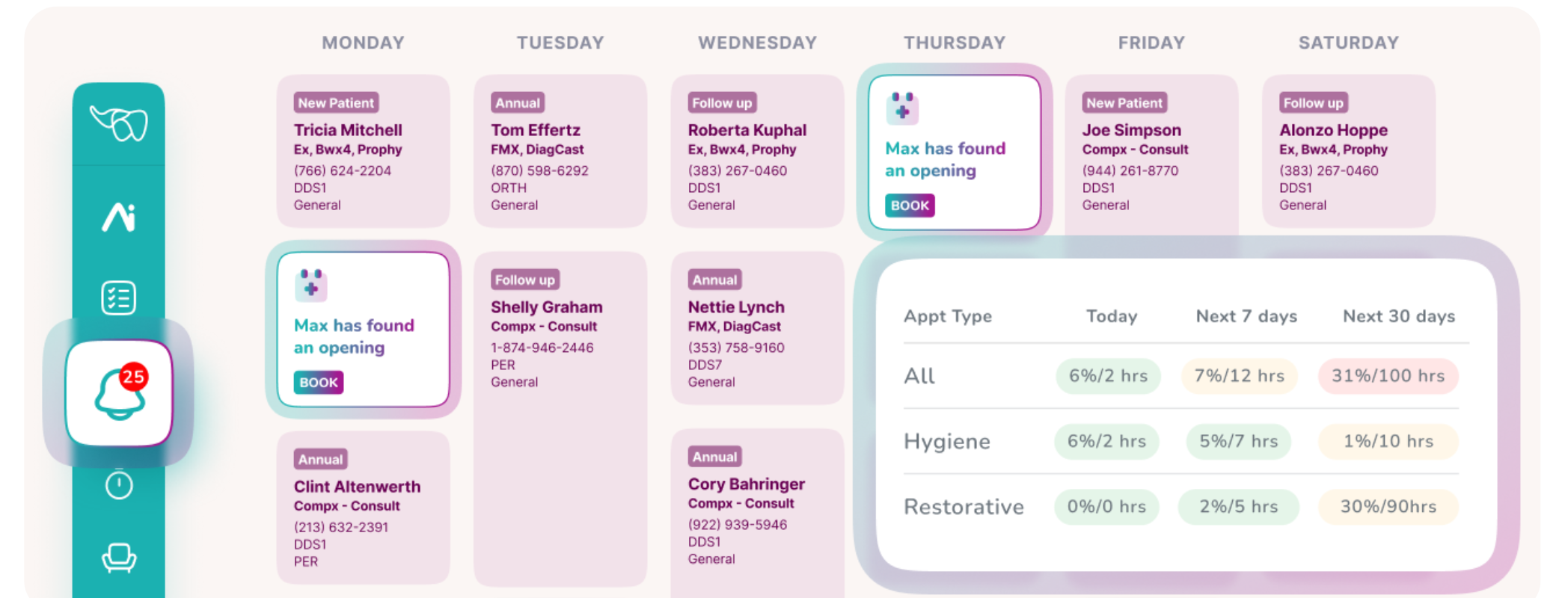This screenshot has width=1568, height=598.
Task: Click the Annual tag on Tom Effertz
Action: pyautogui.click(x=517, y=103)
